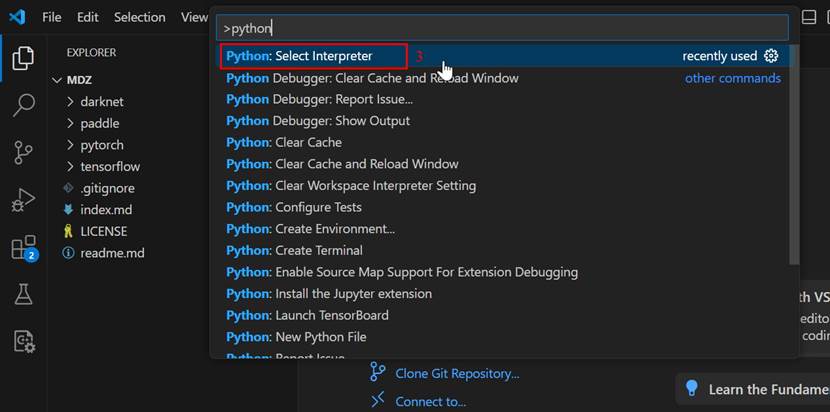
Task: Click the gear icon next to recently used
Action: 771,56
